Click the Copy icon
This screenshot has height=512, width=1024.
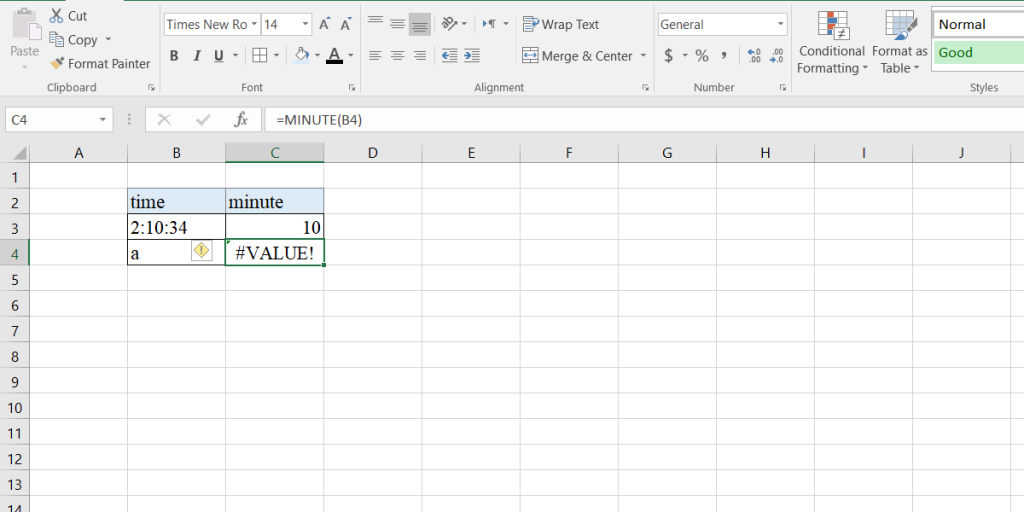(57, 40)
